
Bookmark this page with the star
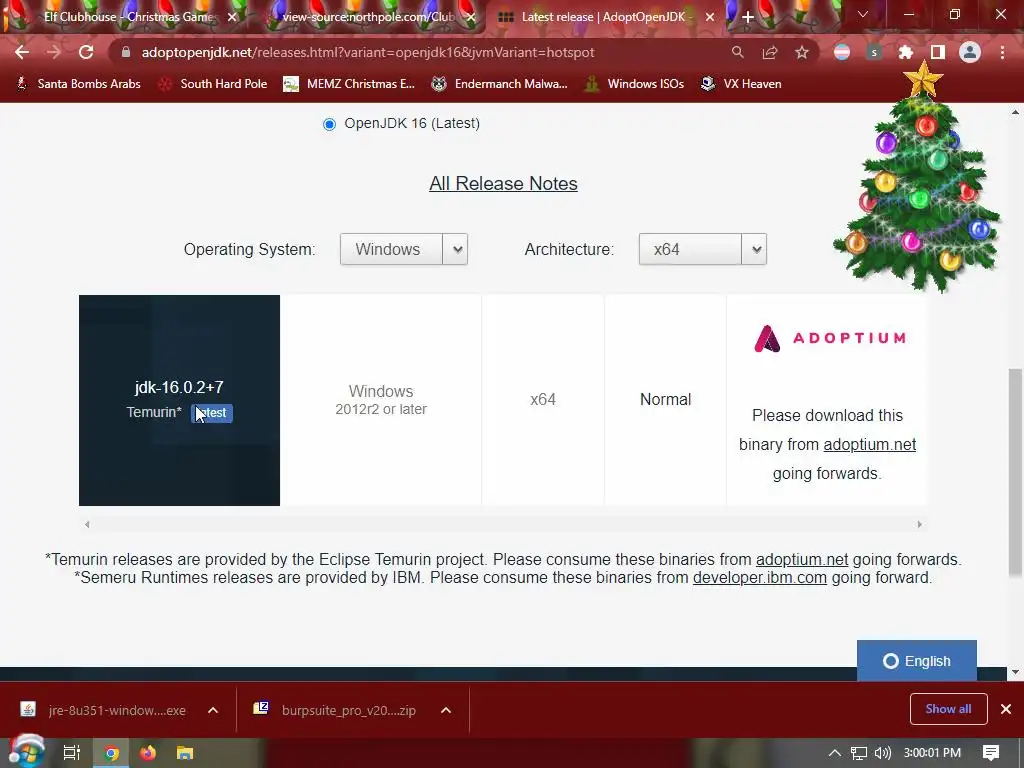coord(802,52)
